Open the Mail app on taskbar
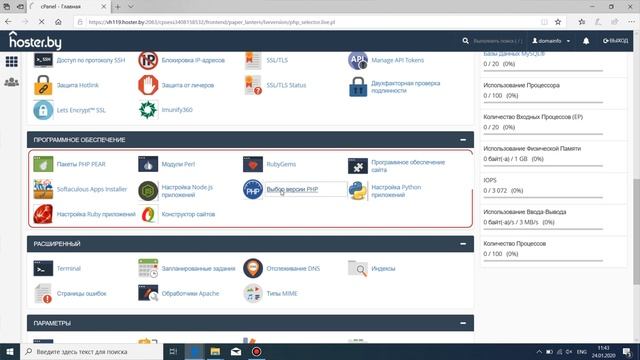This screenshot has height=360, width=640. point(236,352)
